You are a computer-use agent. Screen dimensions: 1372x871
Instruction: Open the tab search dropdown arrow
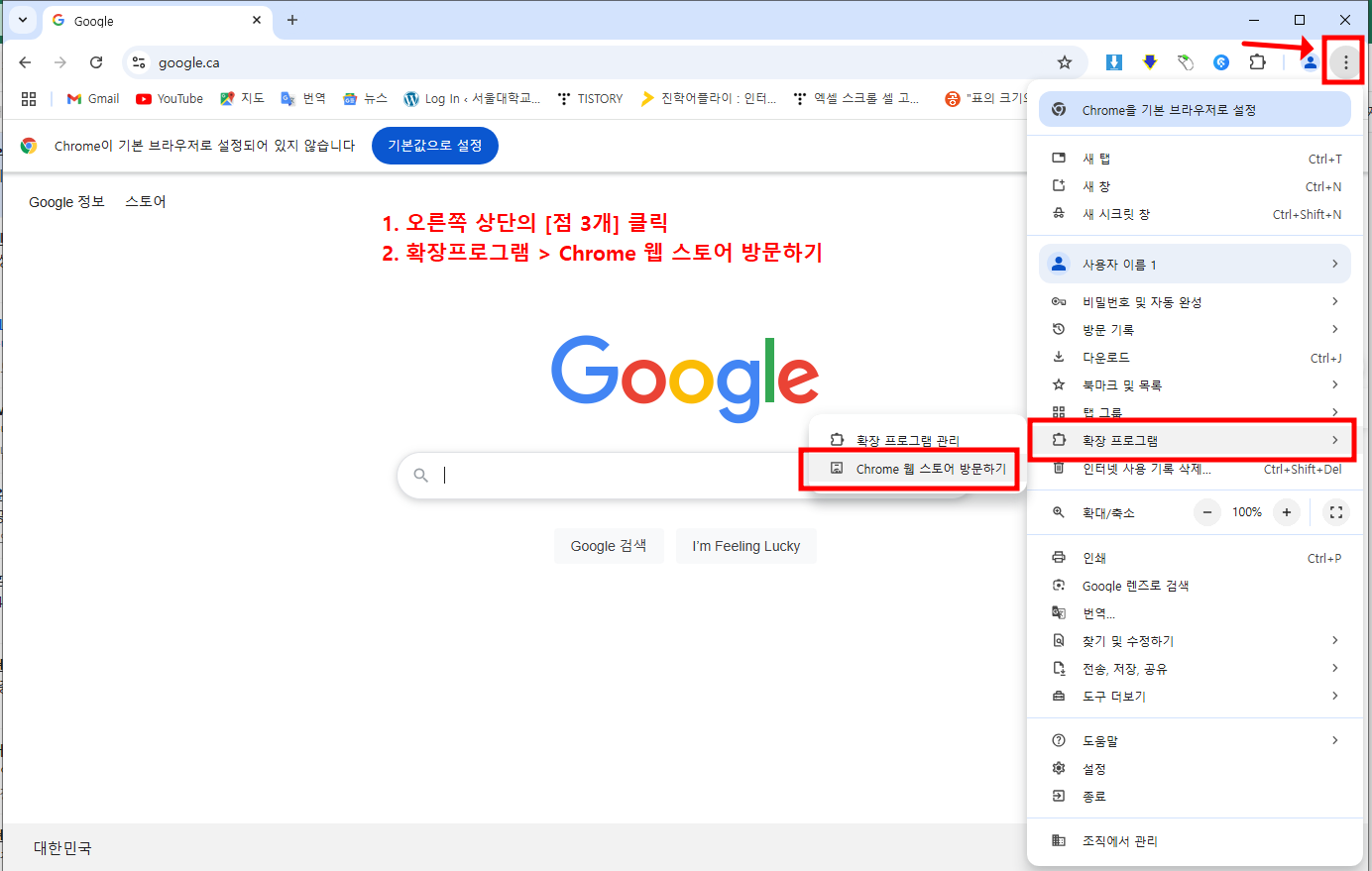tap(22, 20)
